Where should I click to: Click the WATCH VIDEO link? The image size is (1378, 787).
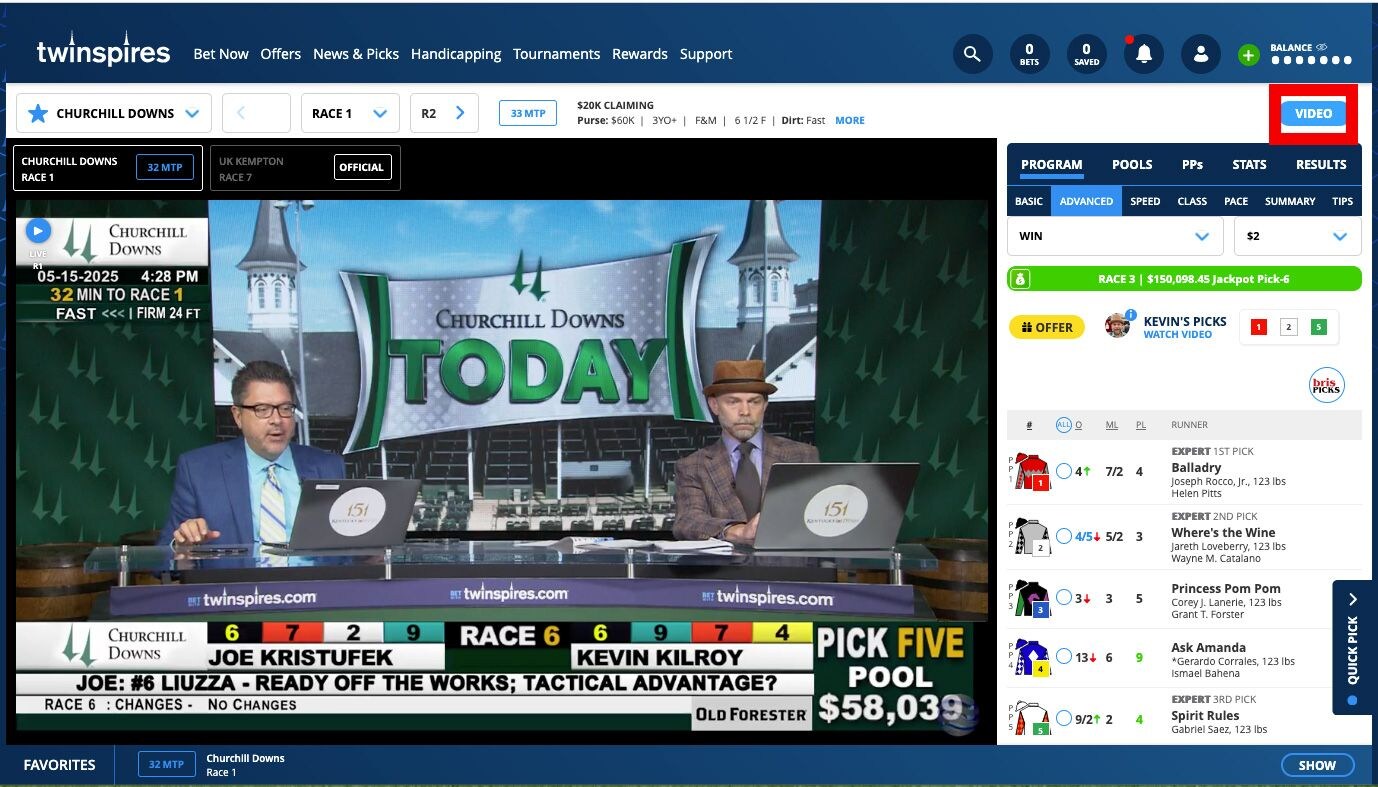click(x=1177, y=335)
